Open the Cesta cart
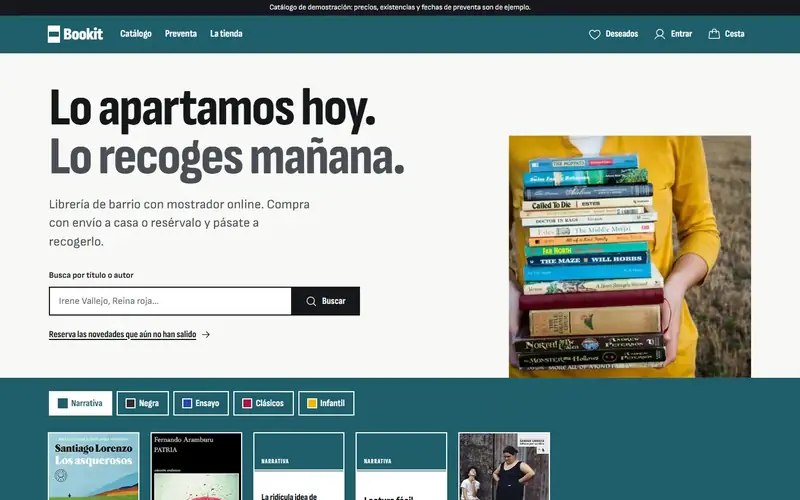This screenshot has height=500, width=800. 727,34
